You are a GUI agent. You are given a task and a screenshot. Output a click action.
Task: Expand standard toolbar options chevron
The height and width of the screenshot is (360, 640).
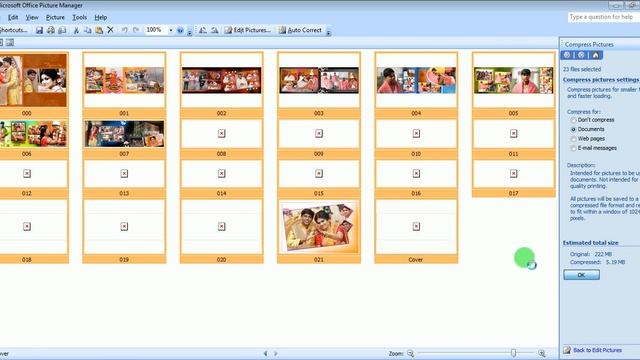(x=189, y=32)
